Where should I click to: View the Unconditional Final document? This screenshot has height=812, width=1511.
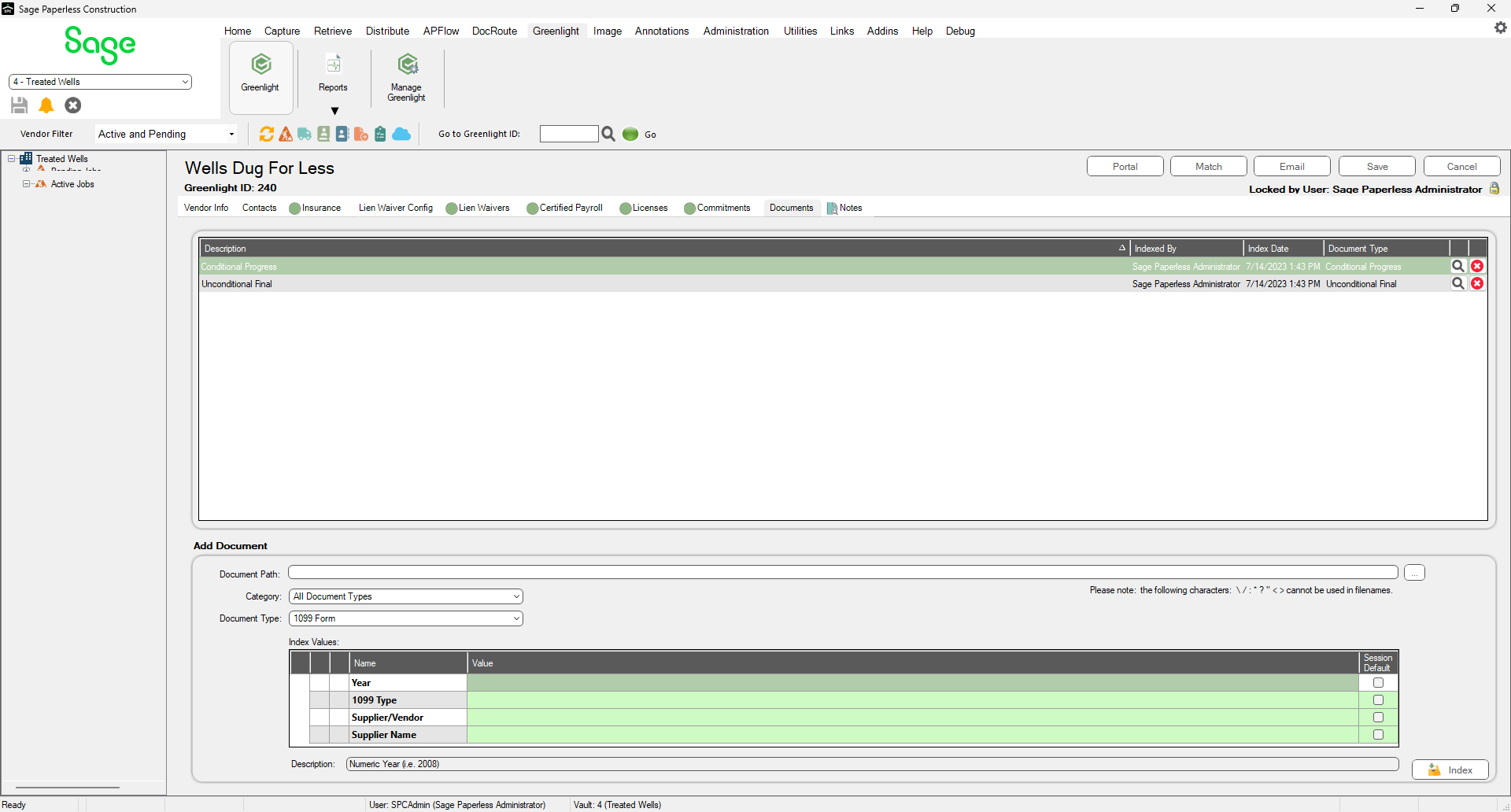[1458, 284]
